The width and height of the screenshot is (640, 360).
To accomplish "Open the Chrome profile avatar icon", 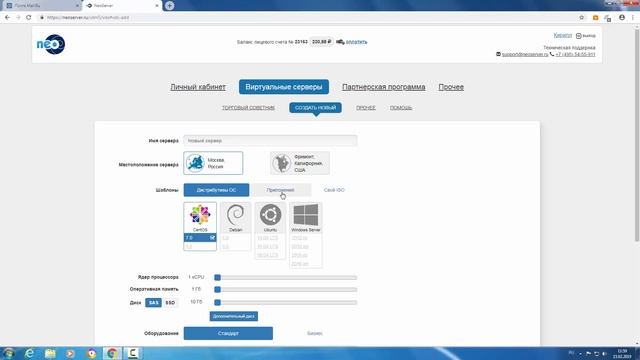I will click(x=622, y=18).
